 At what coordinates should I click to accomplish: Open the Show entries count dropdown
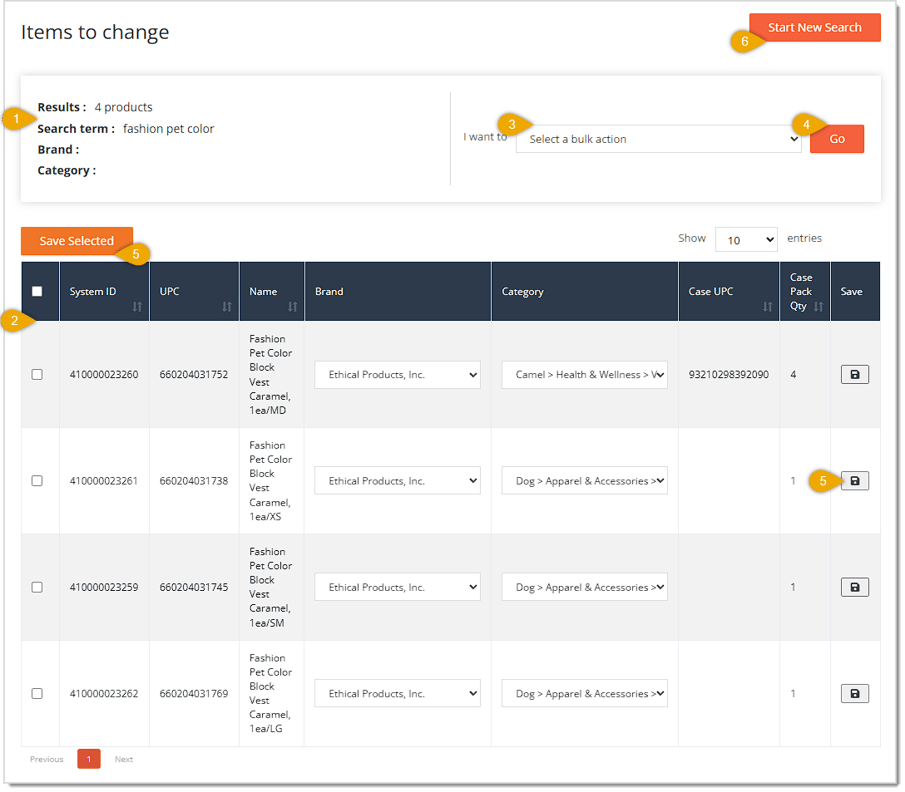click(x=746, y=240)
